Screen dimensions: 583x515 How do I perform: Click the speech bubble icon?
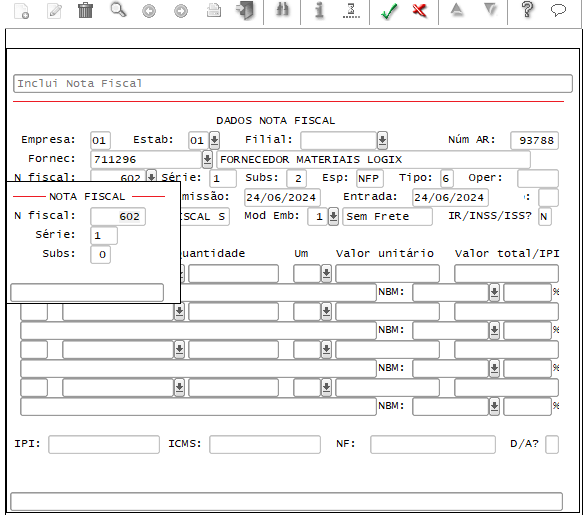point(558,10)
